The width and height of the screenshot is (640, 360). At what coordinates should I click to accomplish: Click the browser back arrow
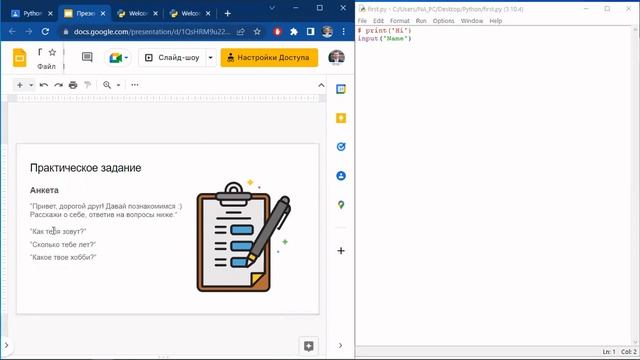click(x=12, y=31)
